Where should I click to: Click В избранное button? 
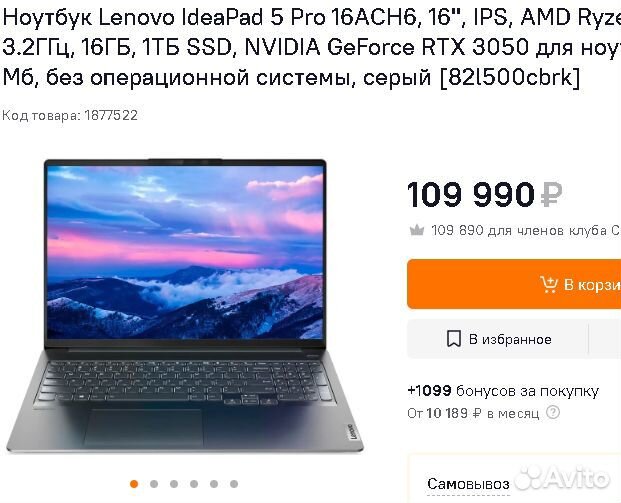pos(498,339)
